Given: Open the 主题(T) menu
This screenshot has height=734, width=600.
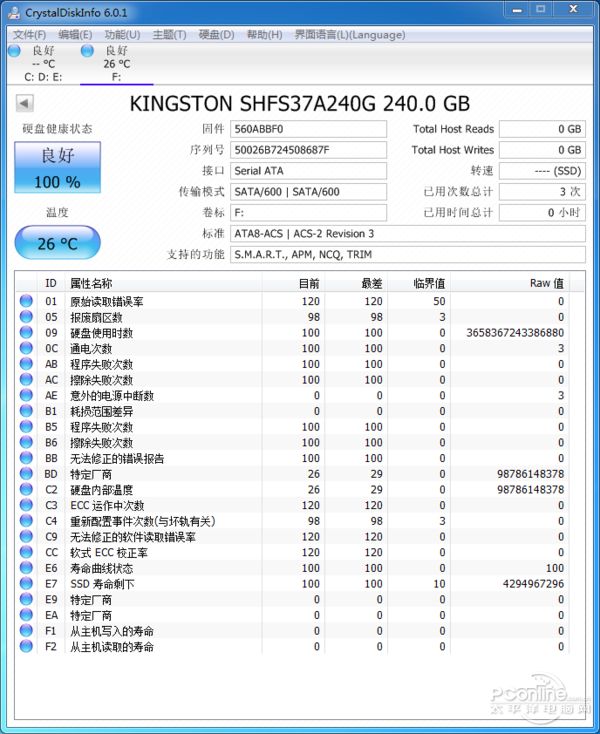Looking at the screenshot, I should click(169, 35).
